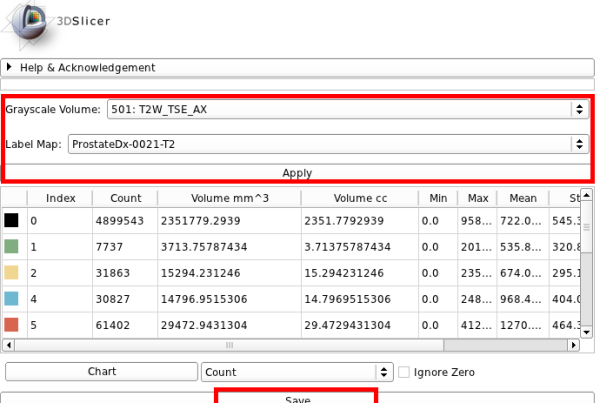
Task: Select max cell 412... in row 5
Action: (477, 325)
